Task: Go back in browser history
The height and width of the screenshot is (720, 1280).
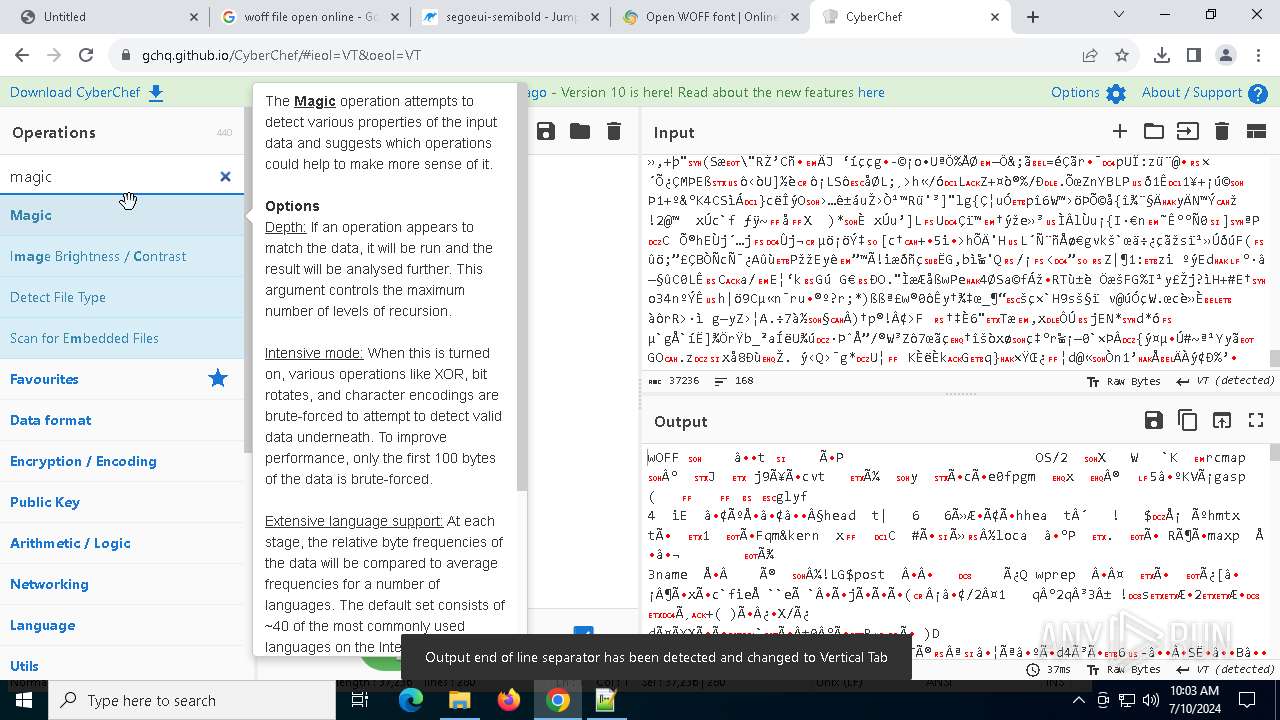Action: [x=22, y=56]
